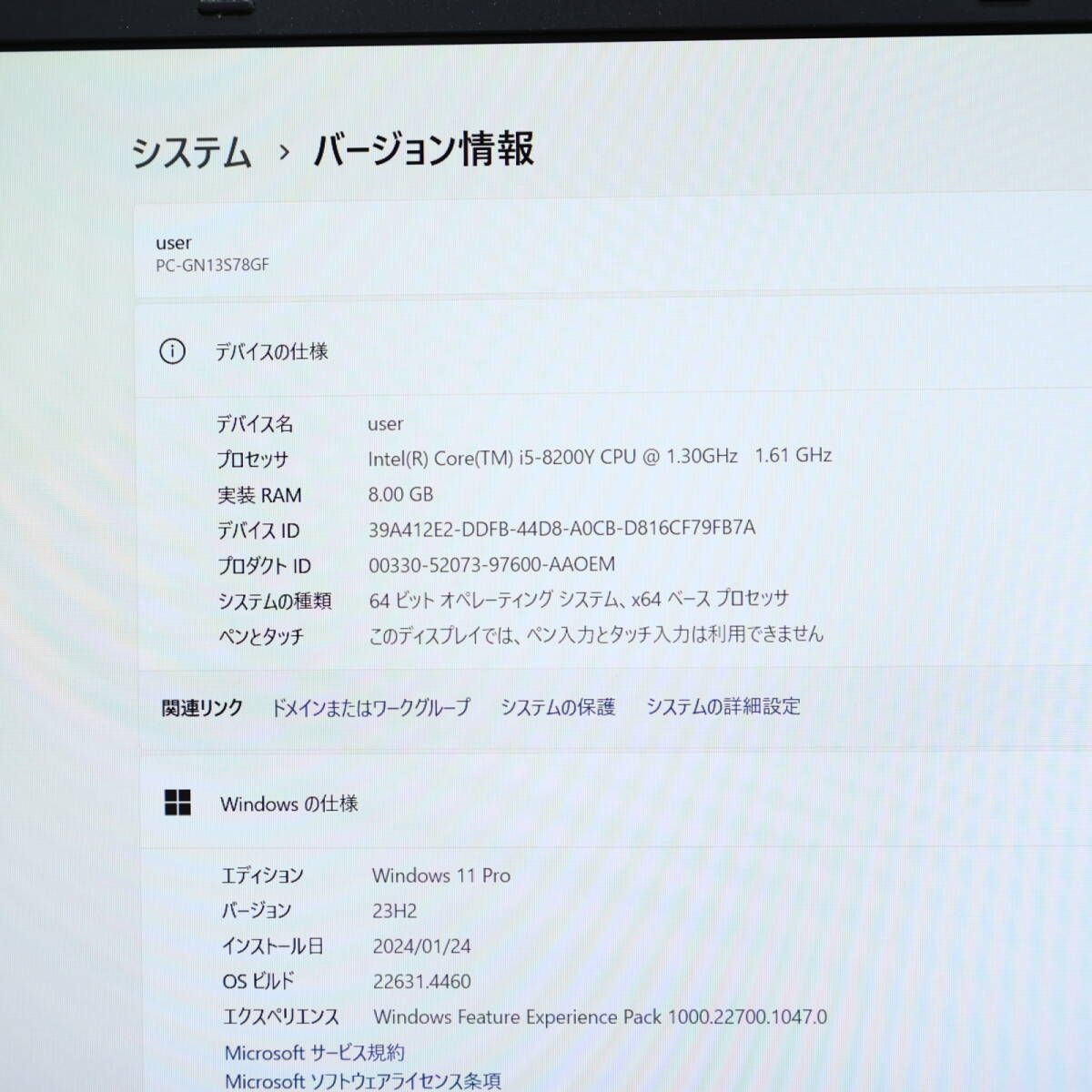
Task: Open ドメインまたはワークグループ link
Action: (371, 707)
